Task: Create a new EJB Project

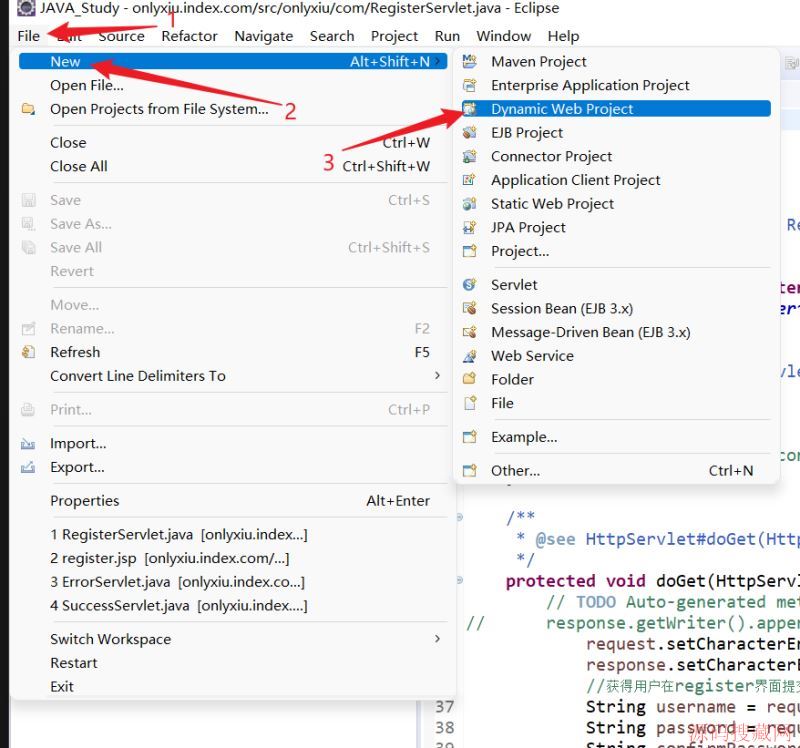Action: point(528,132)
